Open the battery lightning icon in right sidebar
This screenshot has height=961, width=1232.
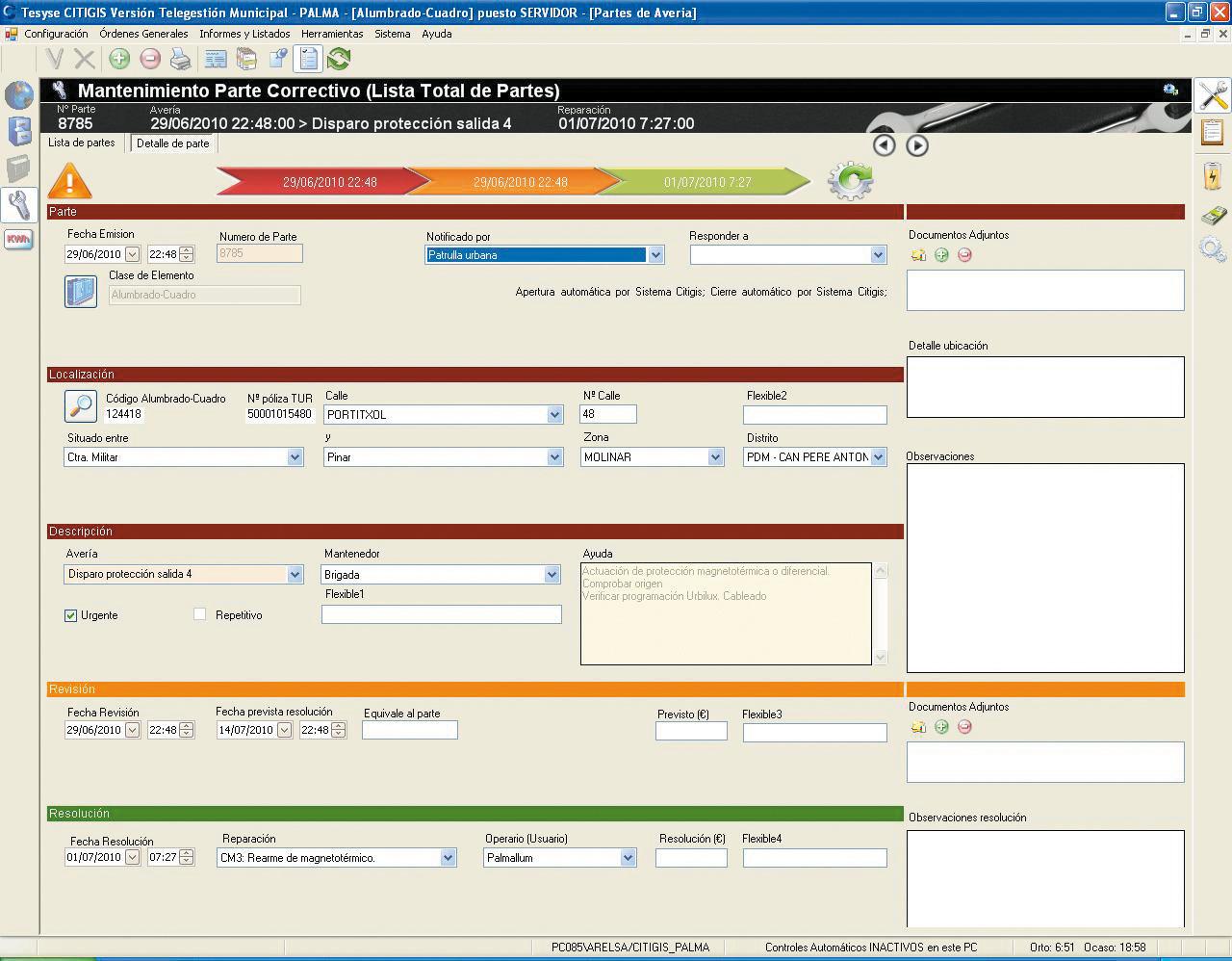tap(1213, 176)
